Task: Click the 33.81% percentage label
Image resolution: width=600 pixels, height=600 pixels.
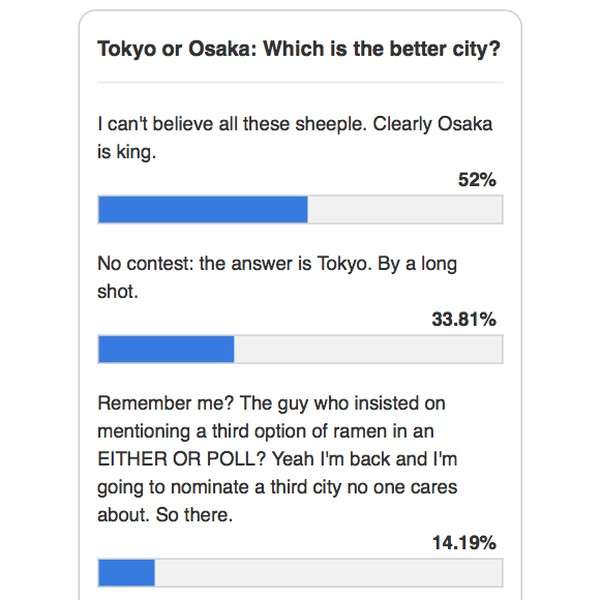Action: coord(464,319)
